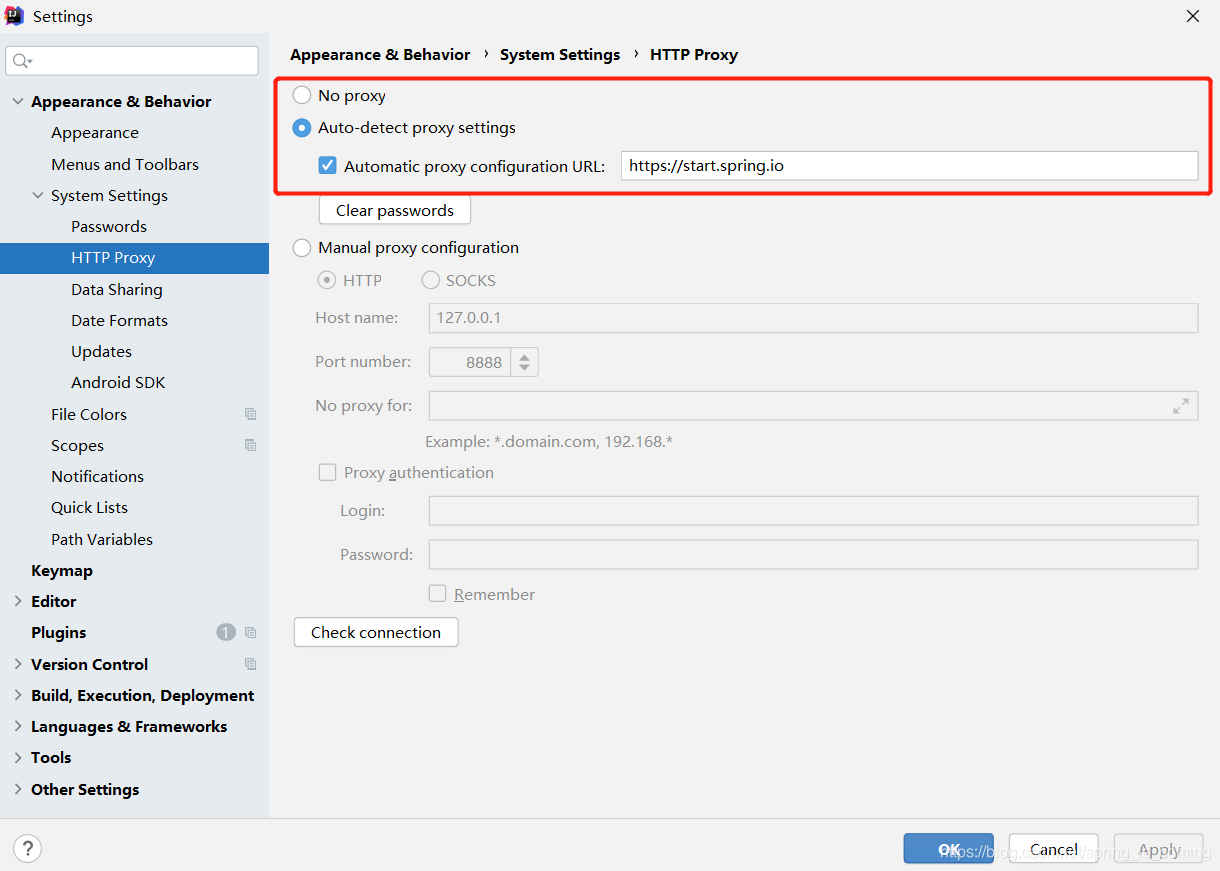
Task: Select Manual proxy configuration radio button
Action: tap(302, 248)
